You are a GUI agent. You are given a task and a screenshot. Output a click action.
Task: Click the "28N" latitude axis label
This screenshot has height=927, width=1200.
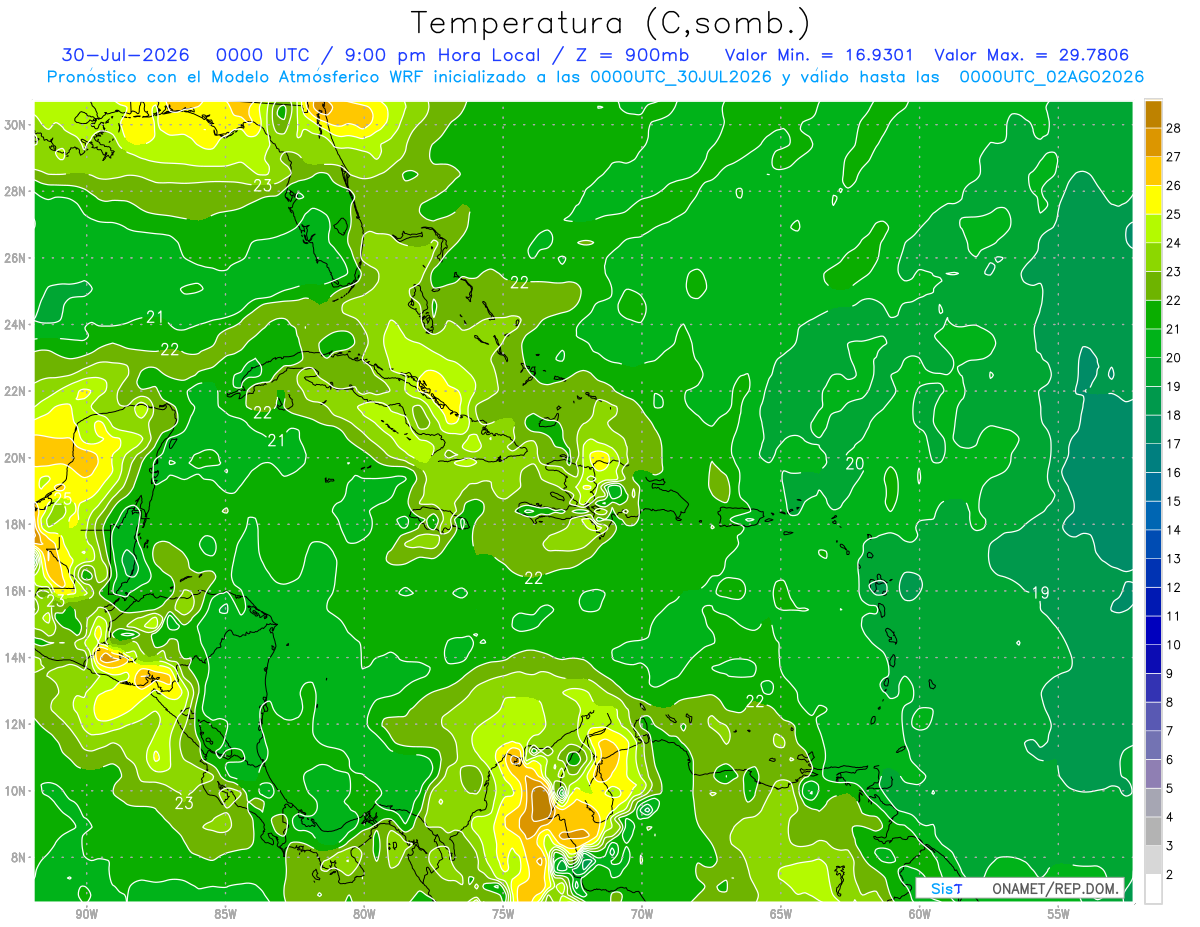point(17,191)
